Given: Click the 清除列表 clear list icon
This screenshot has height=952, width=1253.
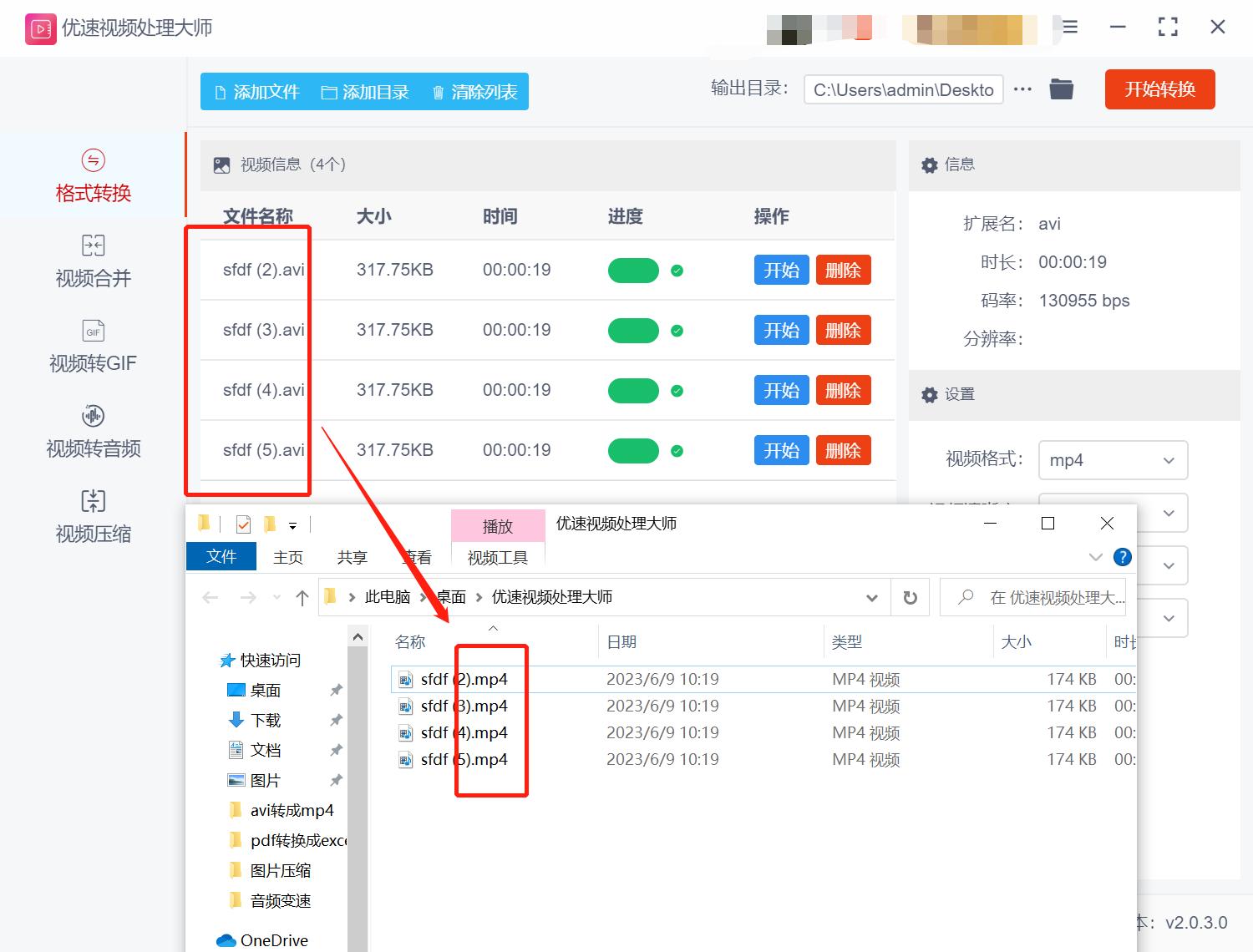Looking at the screenshot, I should (x=439, y=92).
